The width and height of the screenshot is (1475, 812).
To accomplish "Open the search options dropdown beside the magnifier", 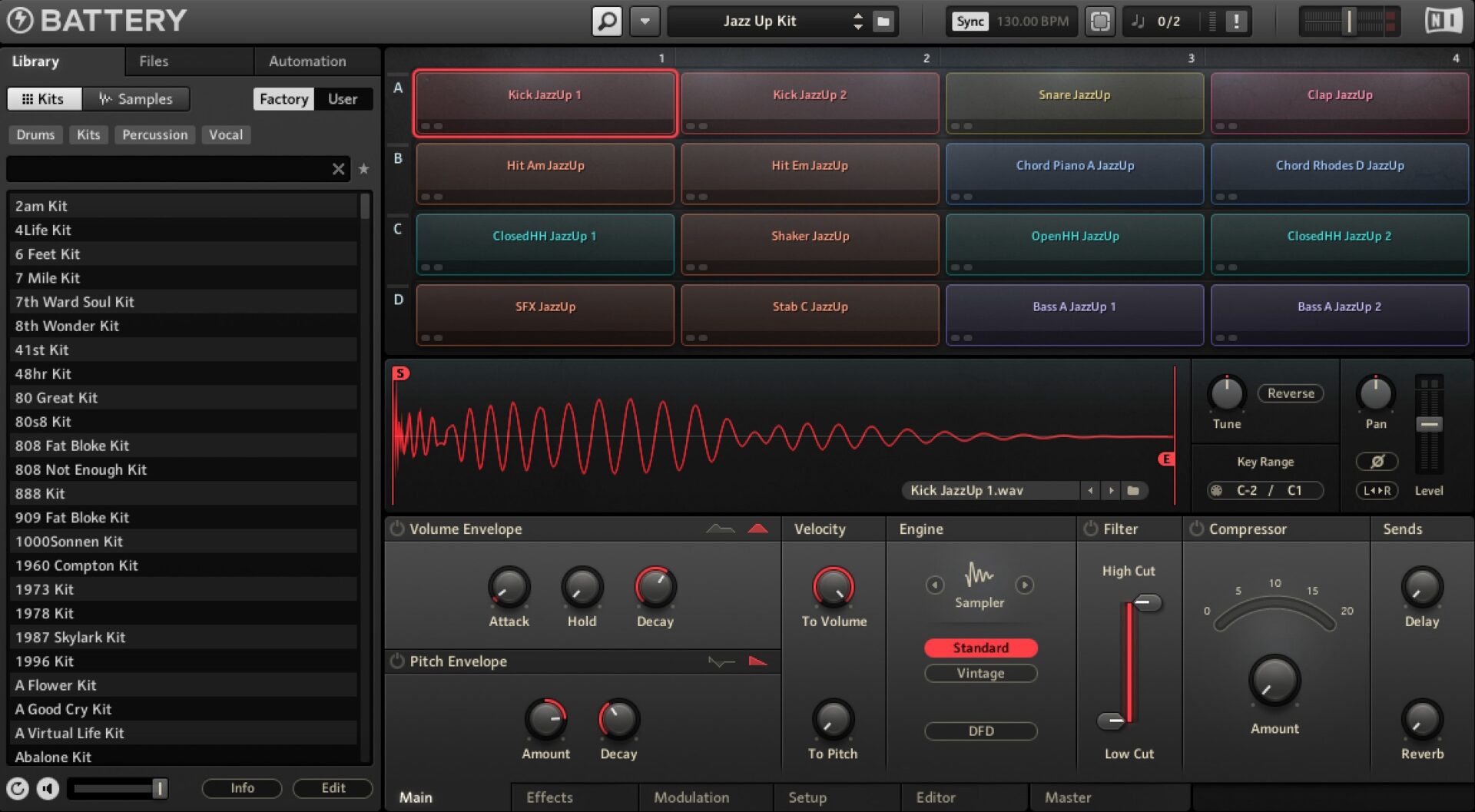I will 645,21.
